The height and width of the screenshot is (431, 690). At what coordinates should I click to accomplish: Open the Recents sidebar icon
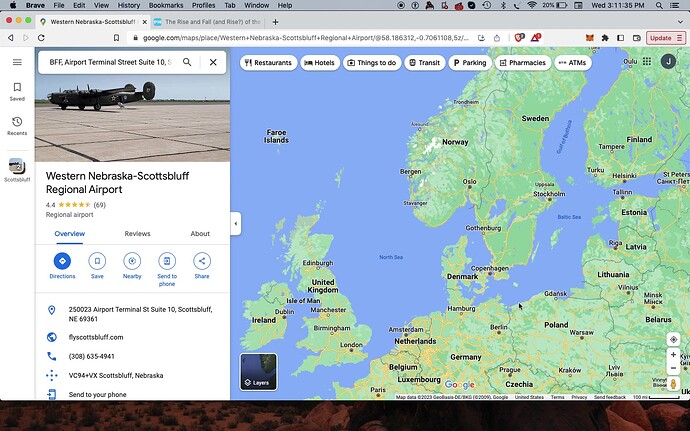17,126
